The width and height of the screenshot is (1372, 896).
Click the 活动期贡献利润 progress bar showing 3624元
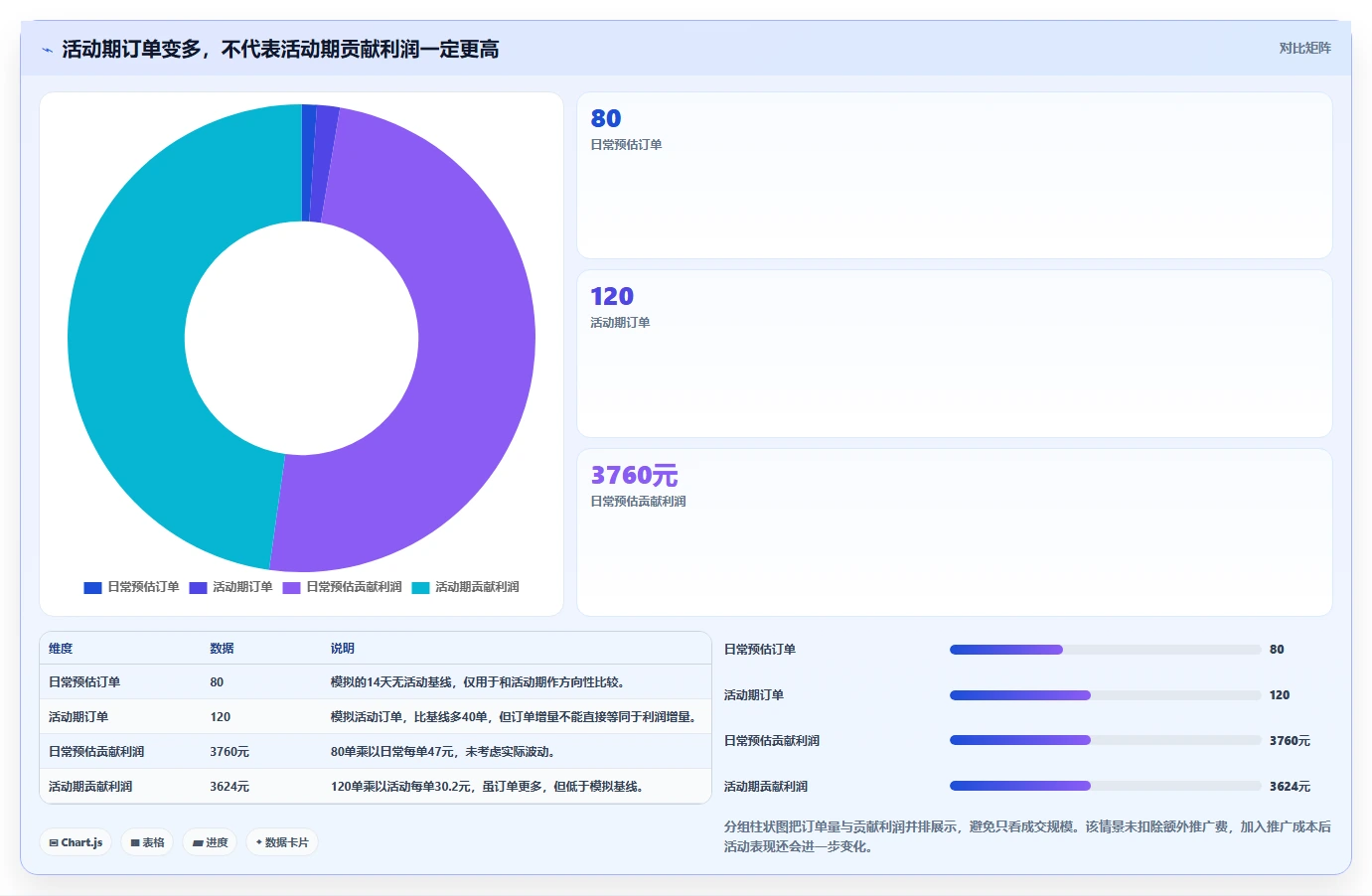coord(1105,786)
